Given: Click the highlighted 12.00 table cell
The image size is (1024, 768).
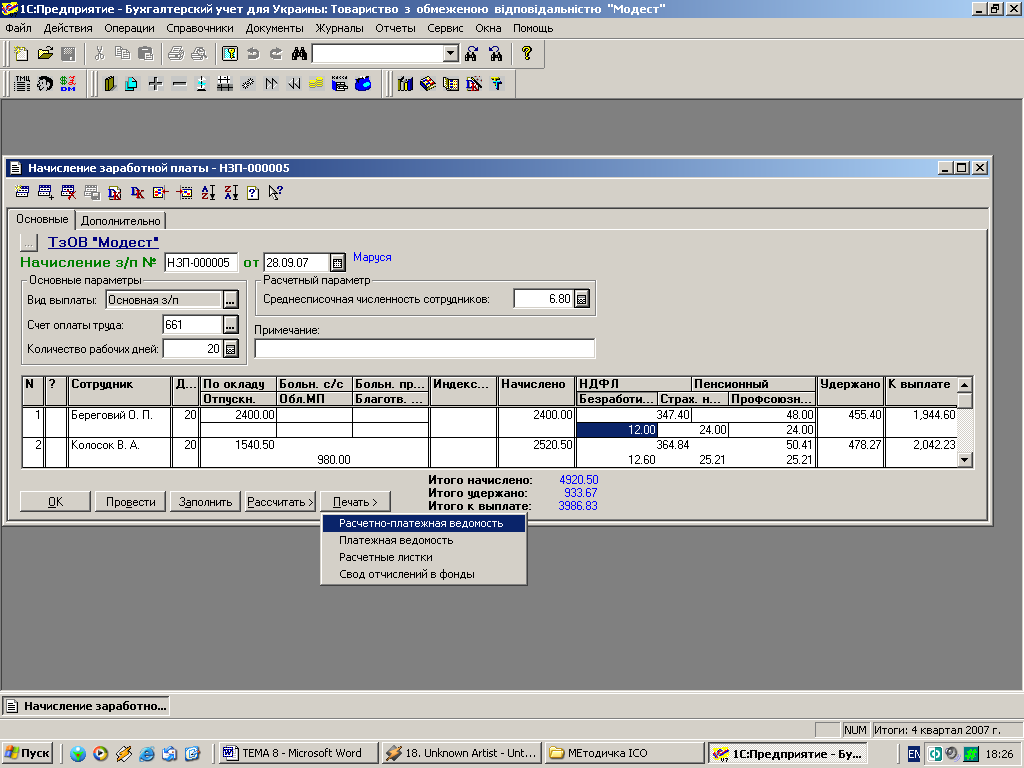Looking at the screenshot, I should (617, 430).
